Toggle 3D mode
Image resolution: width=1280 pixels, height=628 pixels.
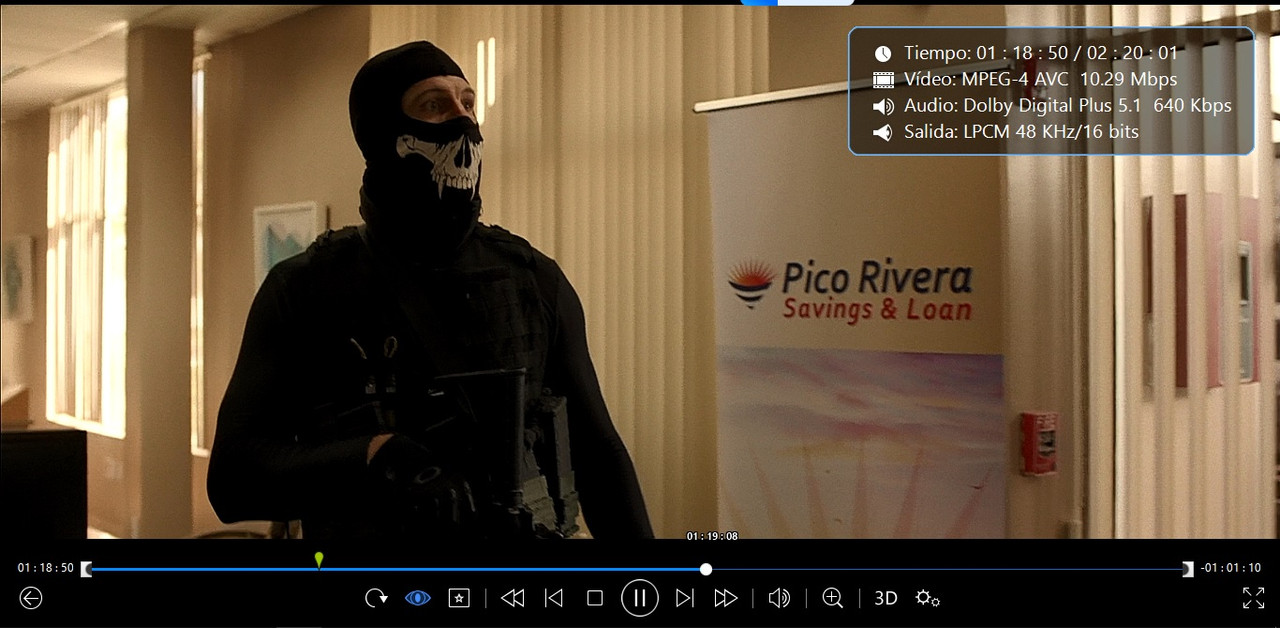pos(886,598)
